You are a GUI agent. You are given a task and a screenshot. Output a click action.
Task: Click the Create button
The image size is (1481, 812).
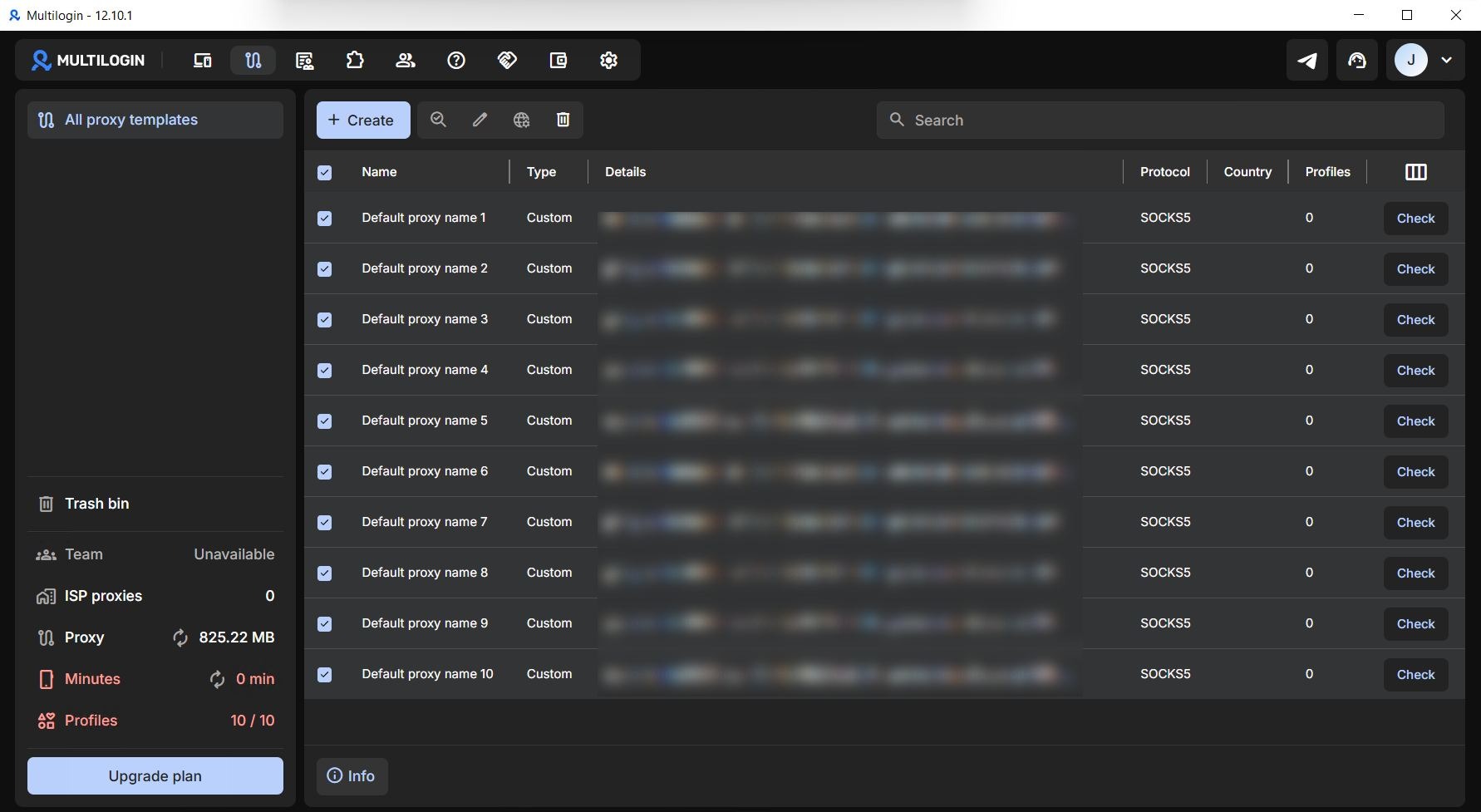point(363,120)
